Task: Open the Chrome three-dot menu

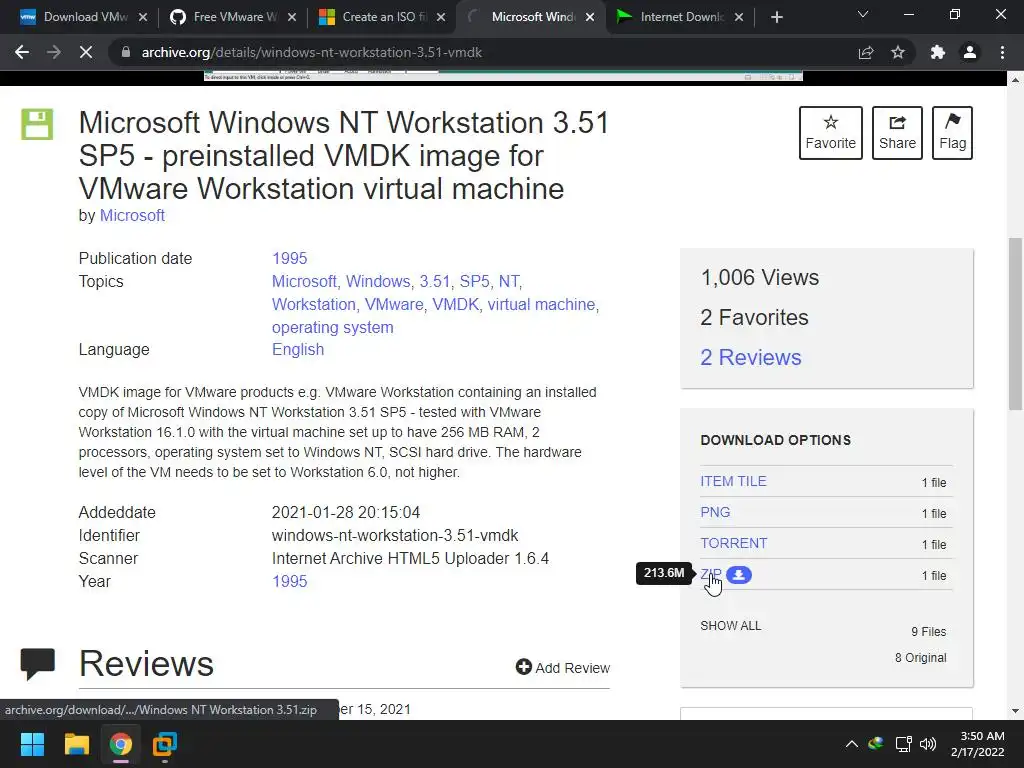Action: coord(1002,52)
